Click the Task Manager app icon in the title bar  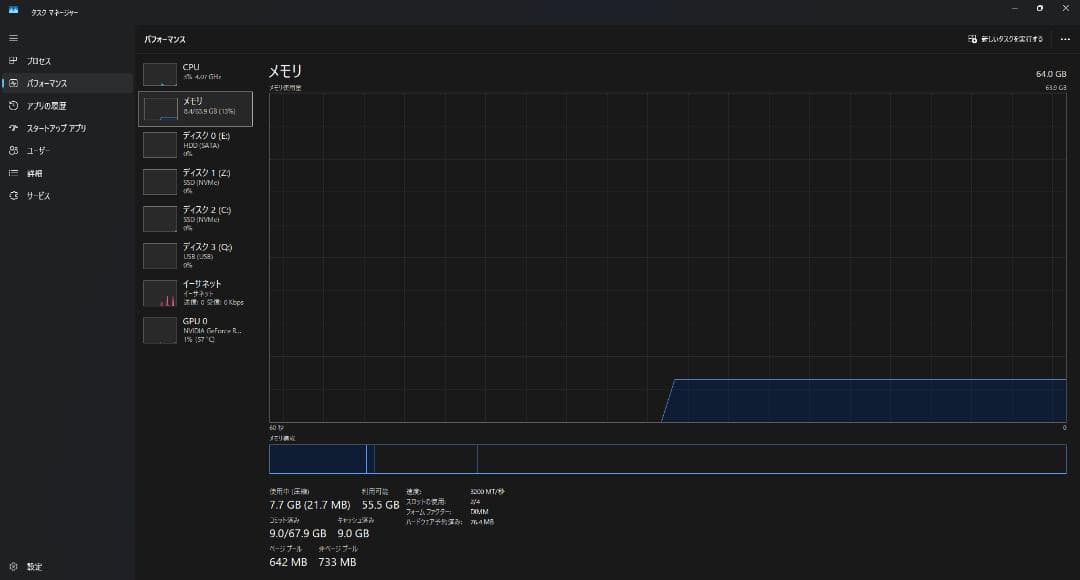[13, 10]
